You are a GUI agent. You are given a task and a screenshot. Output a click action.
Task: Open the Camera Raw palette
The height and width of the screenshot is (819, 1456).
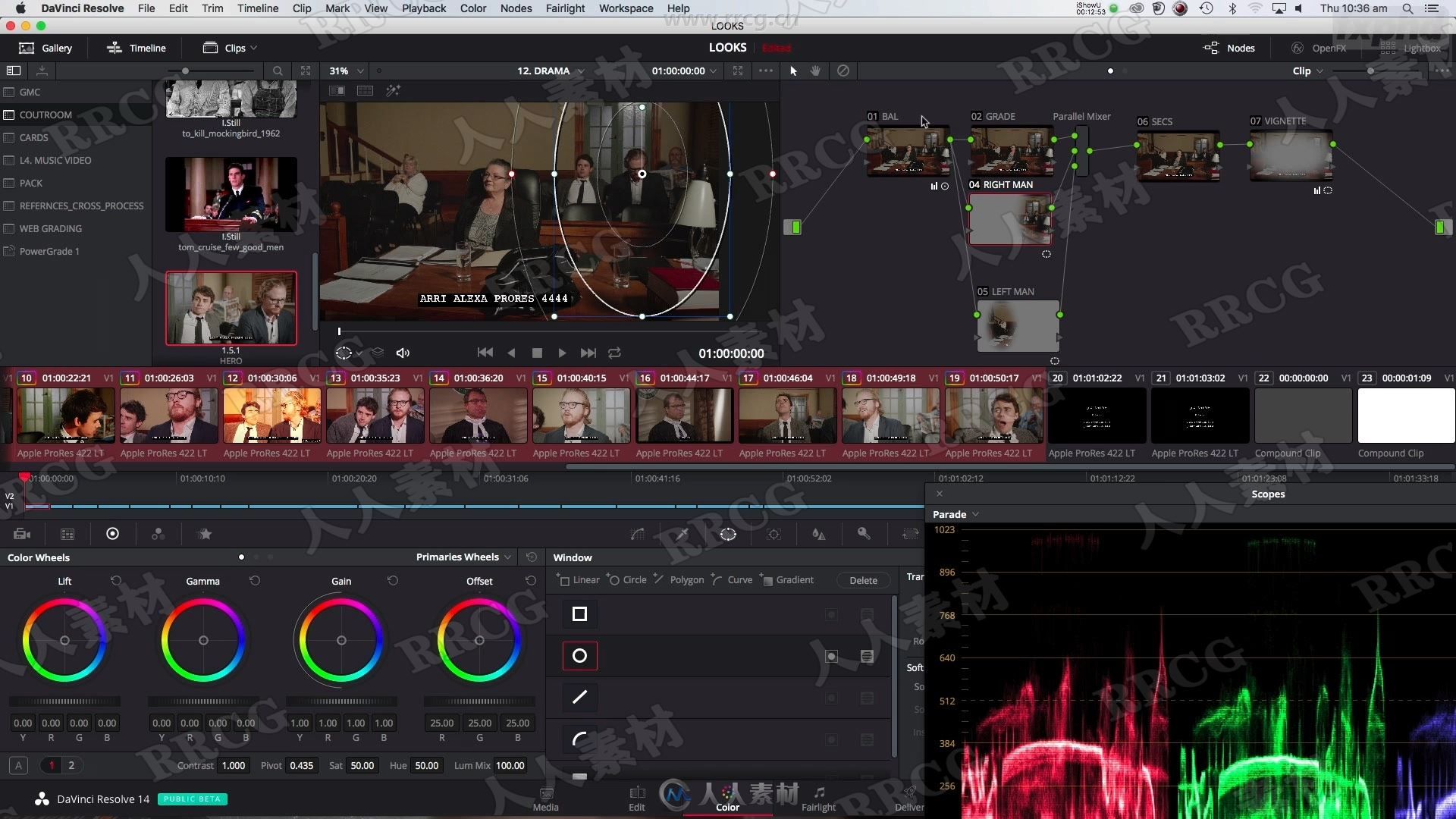pos(22,534)
